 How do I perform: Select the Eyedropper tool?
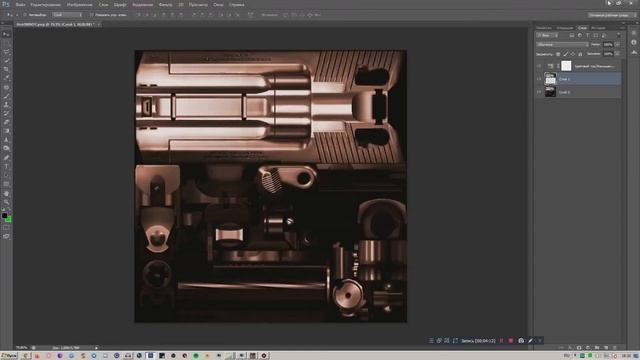pyautogui.click(x=6, y=78)
